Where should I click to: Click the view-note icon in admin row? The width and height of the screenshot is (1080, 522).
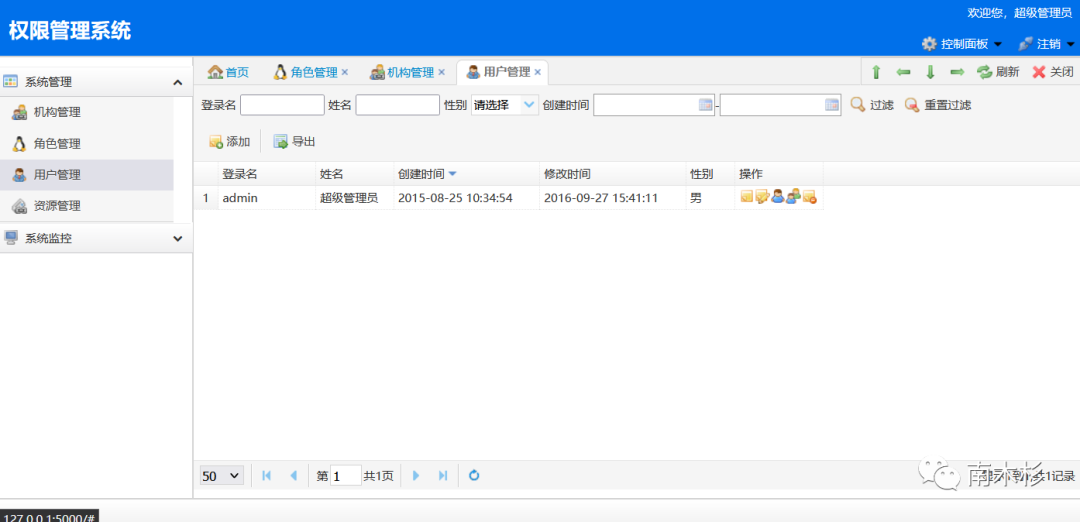pos(747,197)
